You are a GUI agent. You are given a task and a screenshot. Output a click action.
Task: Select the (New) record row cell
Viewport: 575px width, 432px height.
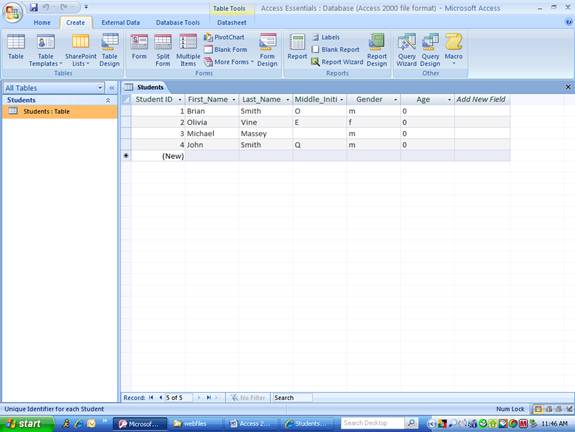(x=158, y=156)
